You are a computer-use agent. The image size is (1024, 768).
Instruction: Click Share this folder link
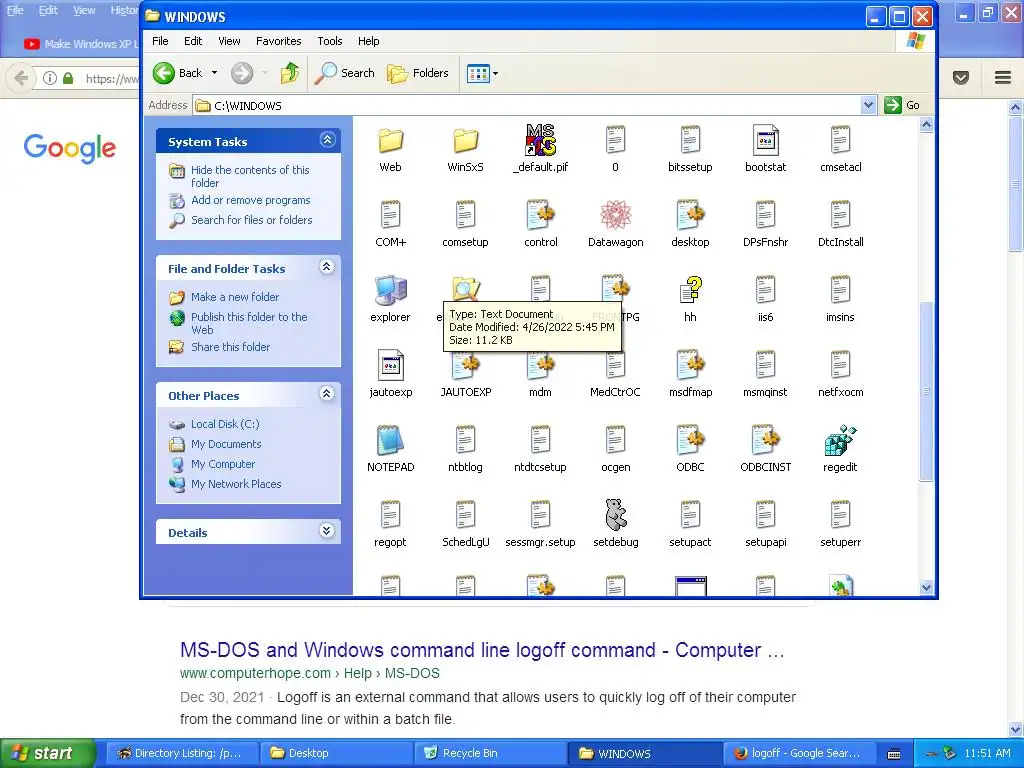(x=231, y=347)
